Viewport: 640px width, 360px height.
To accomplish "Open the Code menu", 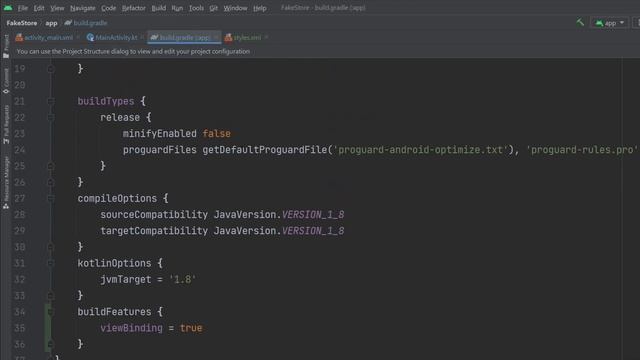I will [108, 8].
